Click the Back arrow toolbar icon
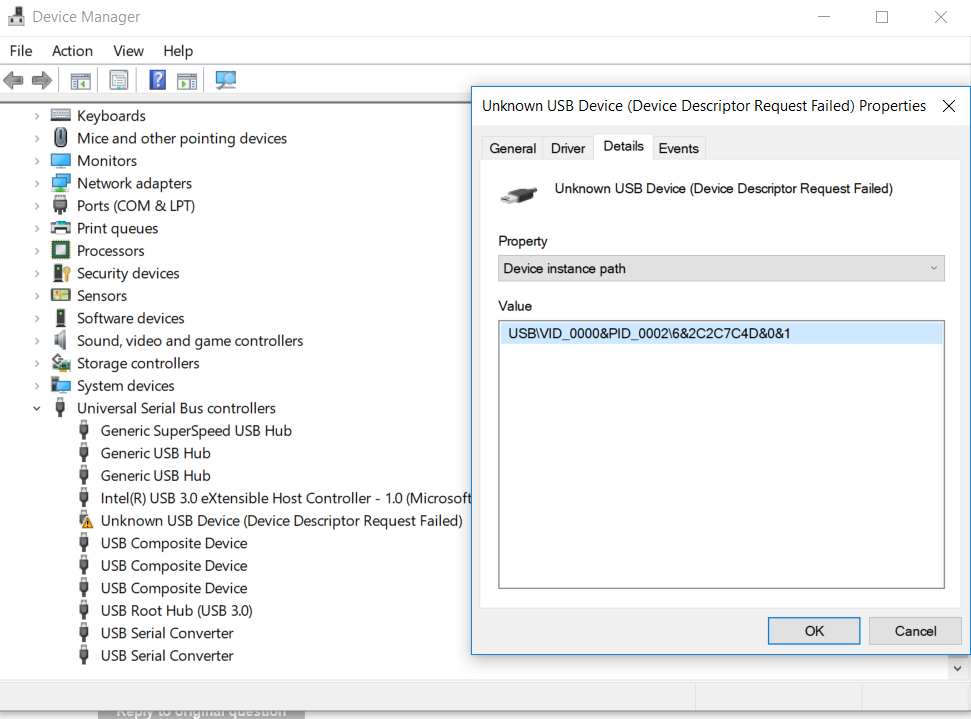The width and height of the screenshot is (971, 719). tap(13, 80)
